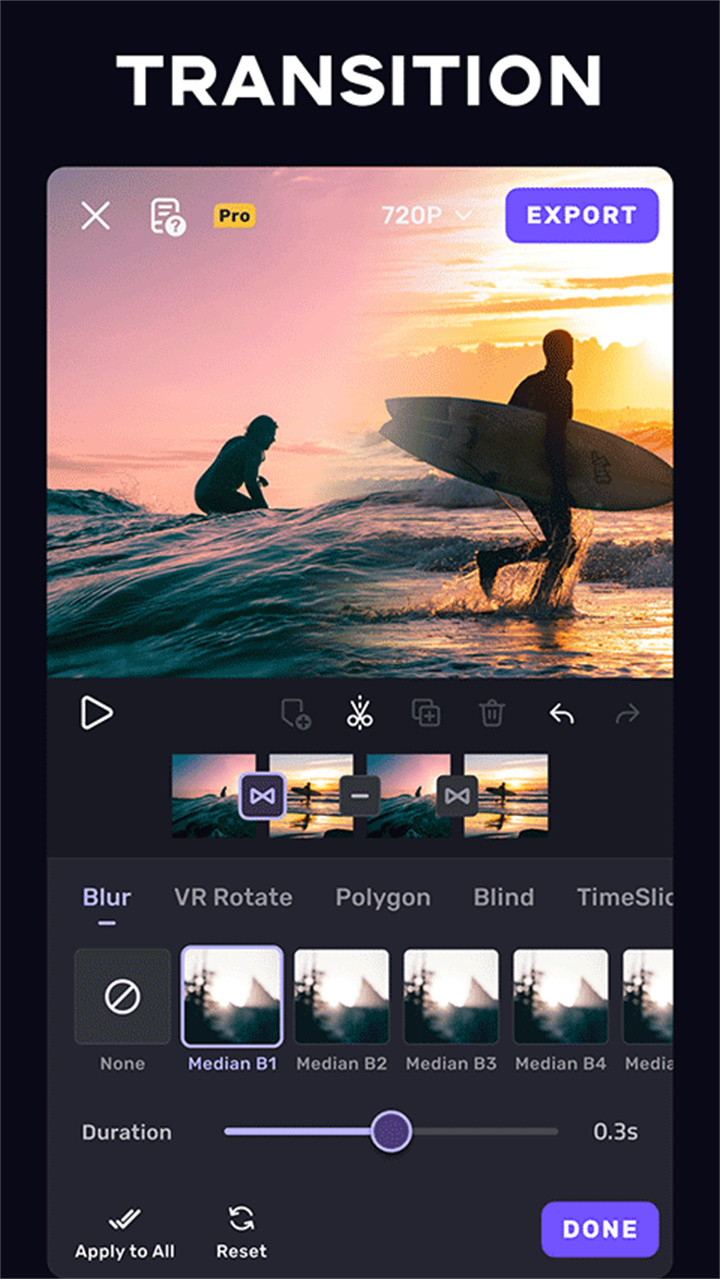Switch to the Polygon tab
The height and width of the screenshot is (1279, 720).
383,897
